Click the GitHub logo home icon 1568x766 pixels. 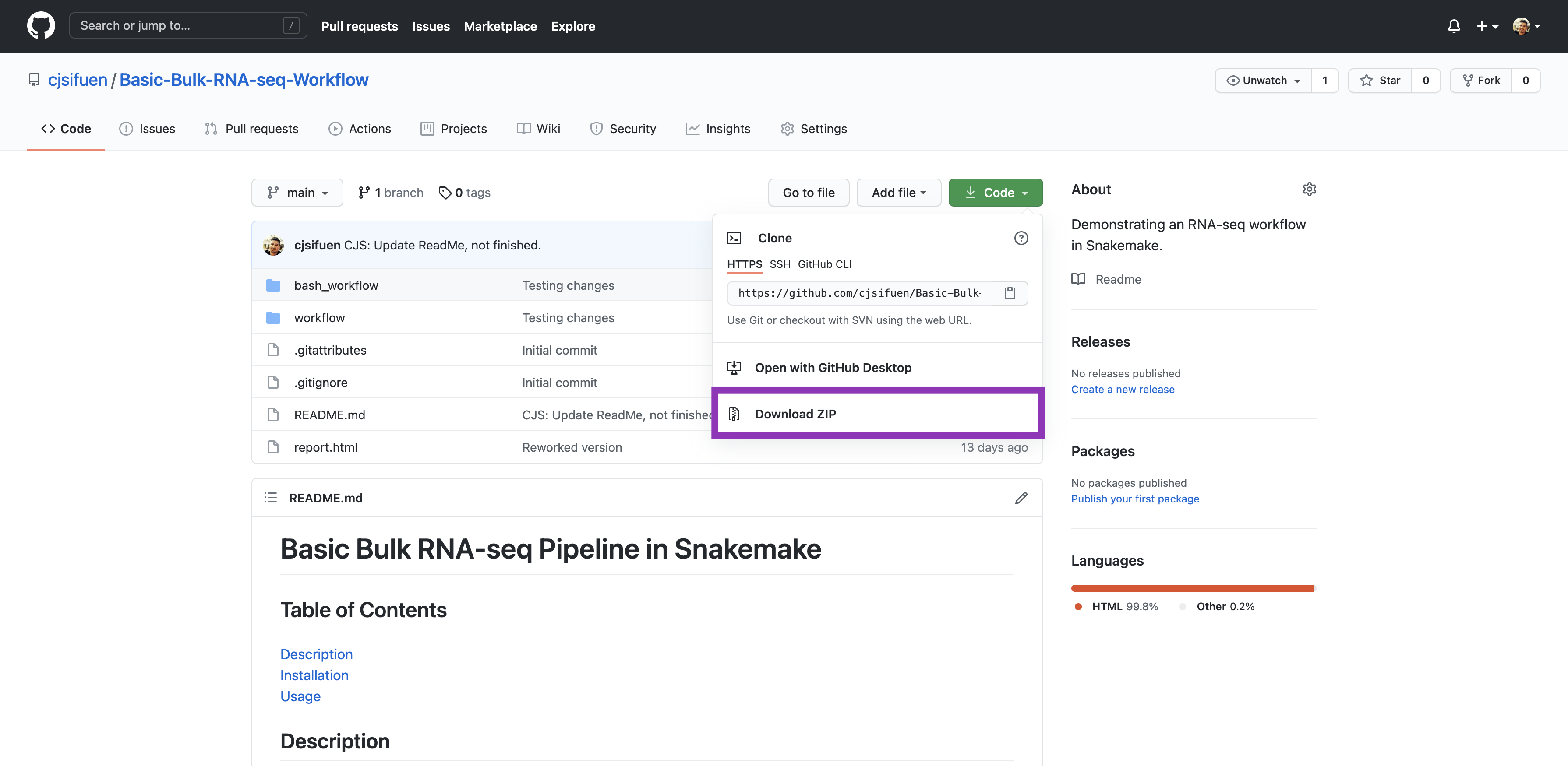point(41,25)
